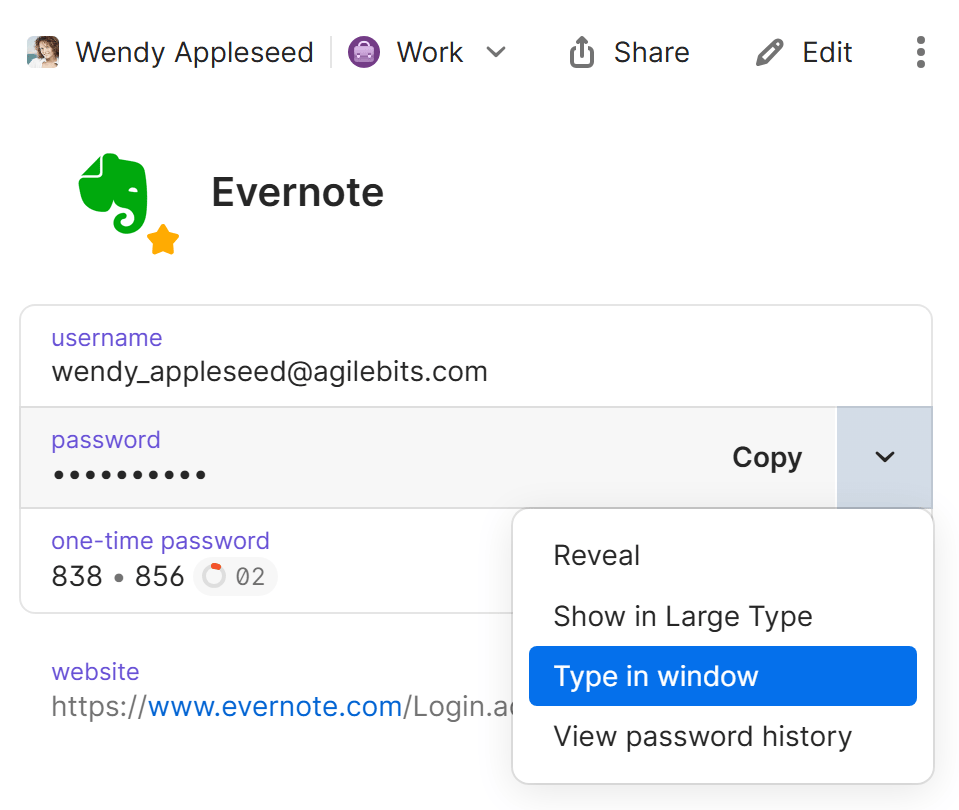The image size is (959, 810).
Task: Click Wendy Appleseed's profile avatar
Action: (43, 52)
